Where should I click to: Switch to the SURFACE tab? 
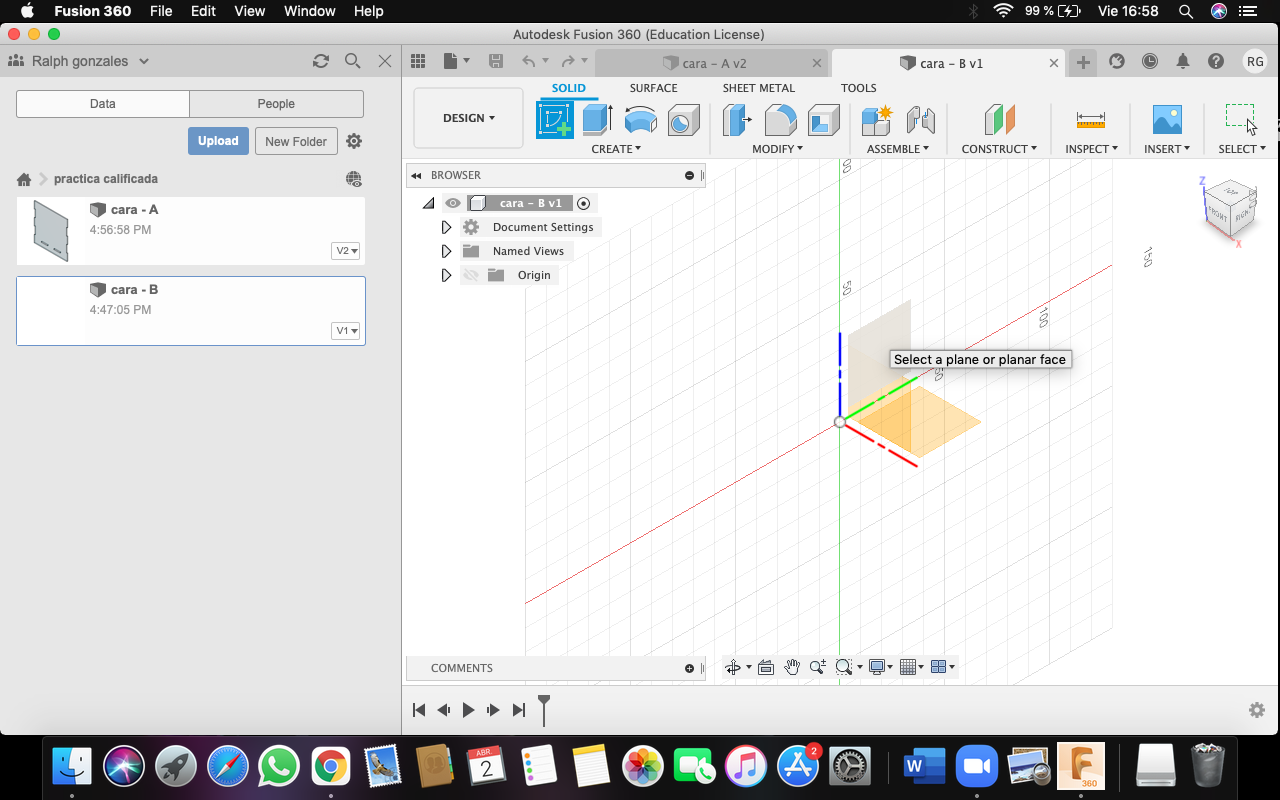653,88
